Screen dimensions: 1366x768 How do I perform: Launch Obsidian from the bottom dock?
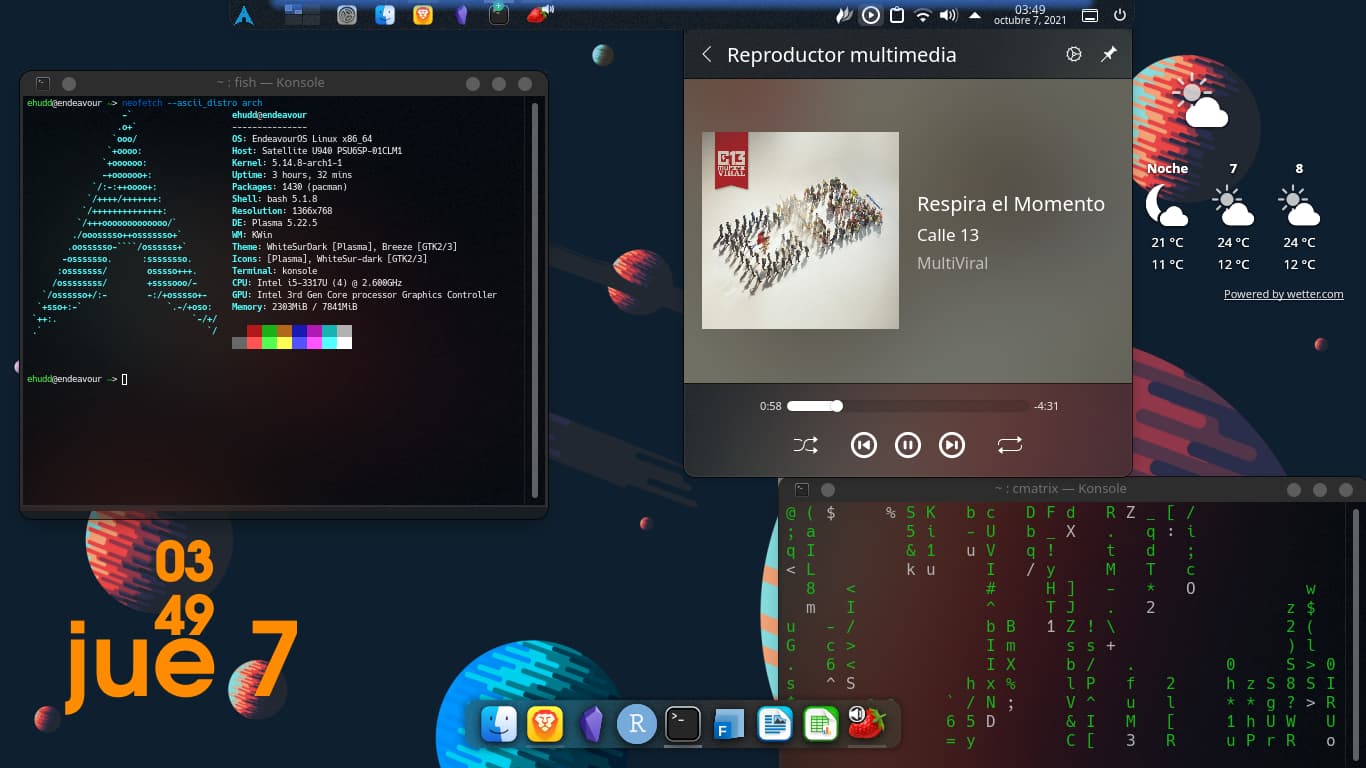click(x=591, y=723)
